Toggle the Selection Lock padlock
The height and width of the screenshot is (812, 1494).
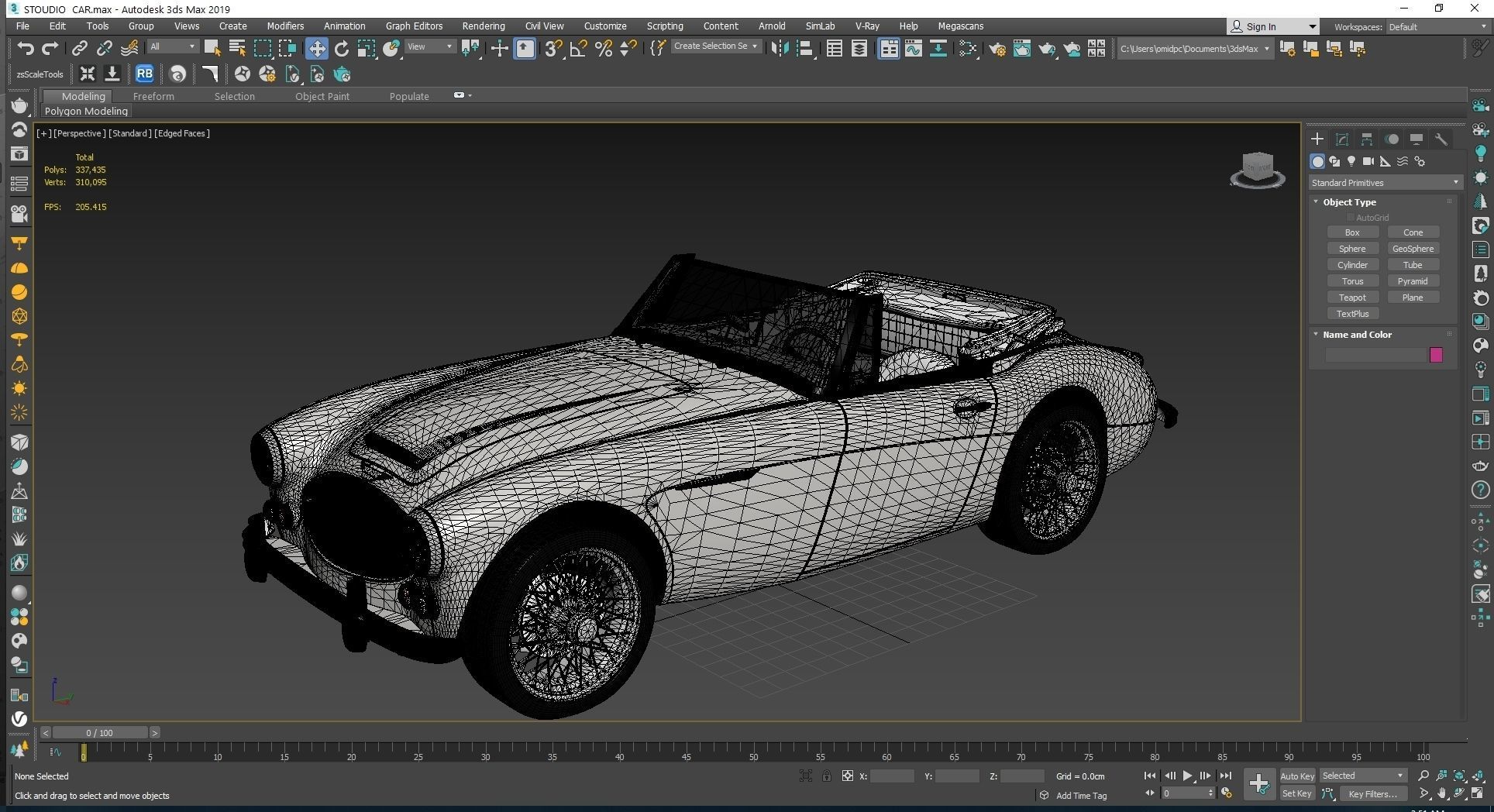pos(827,776)
